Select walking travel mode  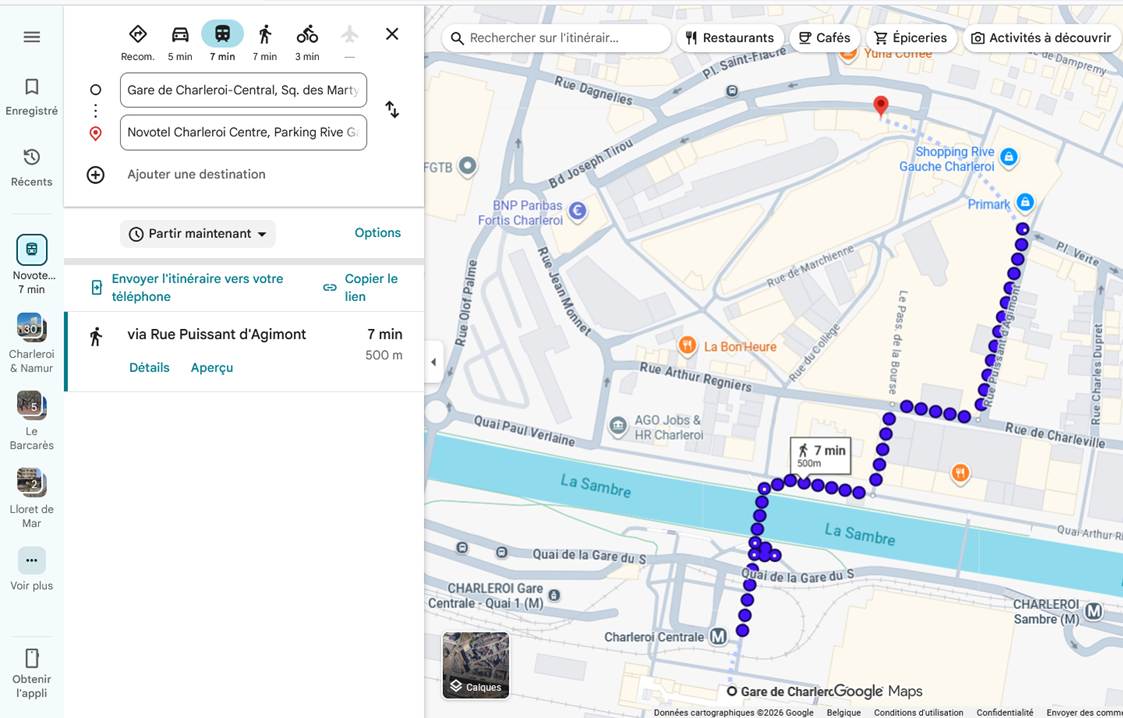point(265,34)
